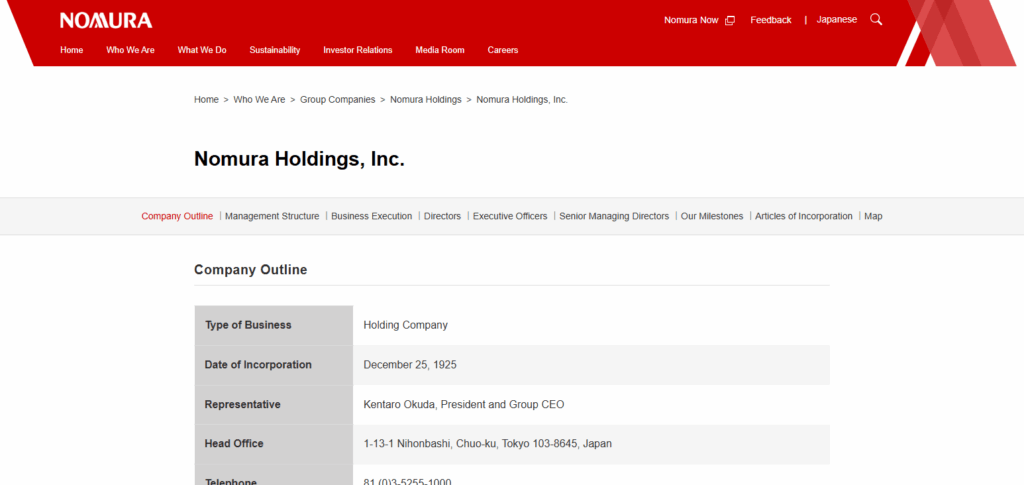
Task: Select the Company Outline tab
Action: point(177,216)
